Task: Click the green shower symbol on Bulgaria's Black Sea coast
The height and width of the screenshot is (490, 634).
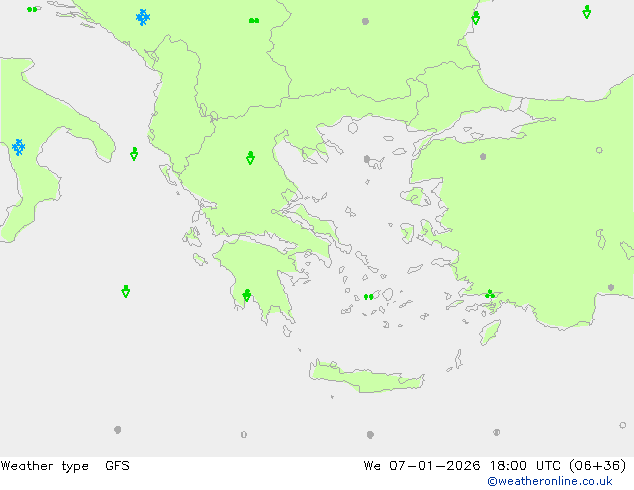Action: [x=476, y=18]
